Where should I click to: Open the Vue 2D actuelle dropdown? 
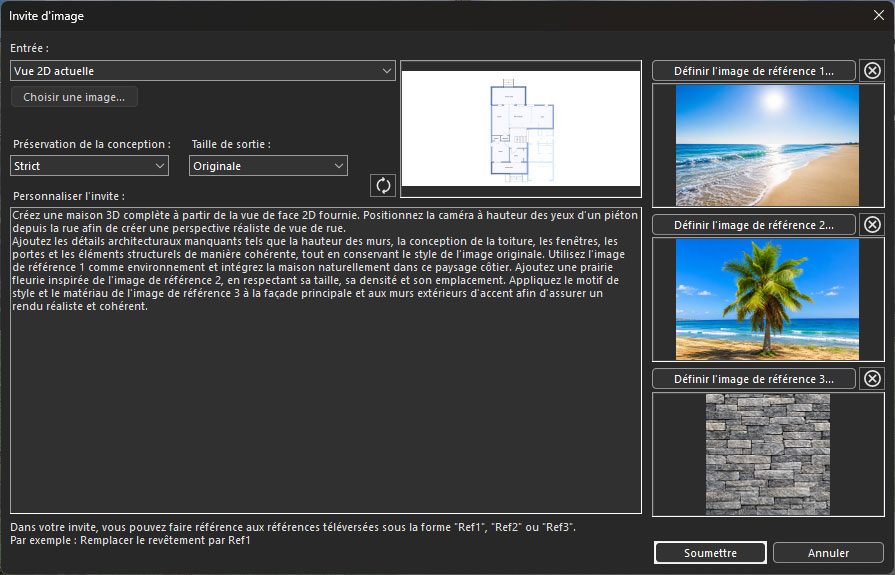203,71
